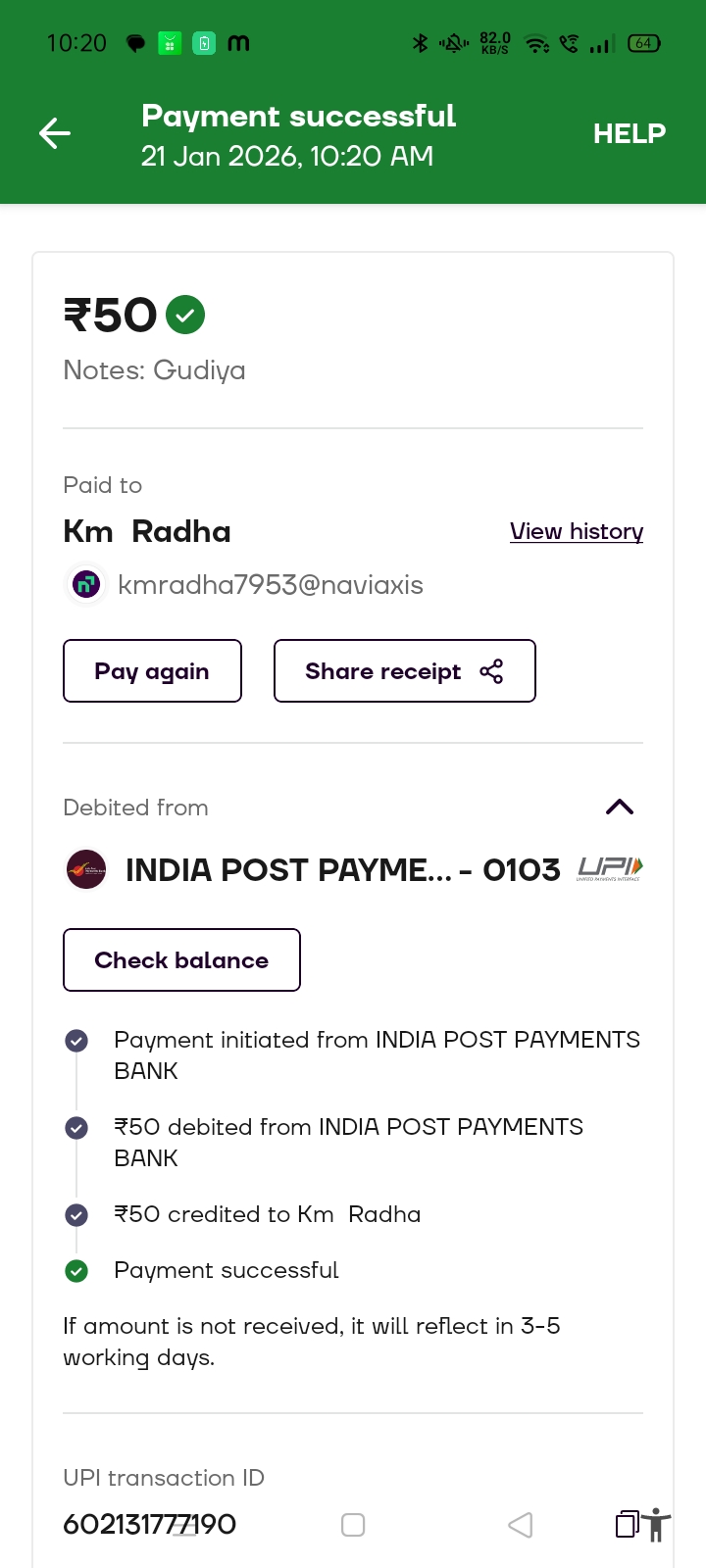Tap the Check balance button
The image size is (706, 1568).
(181, 960)
